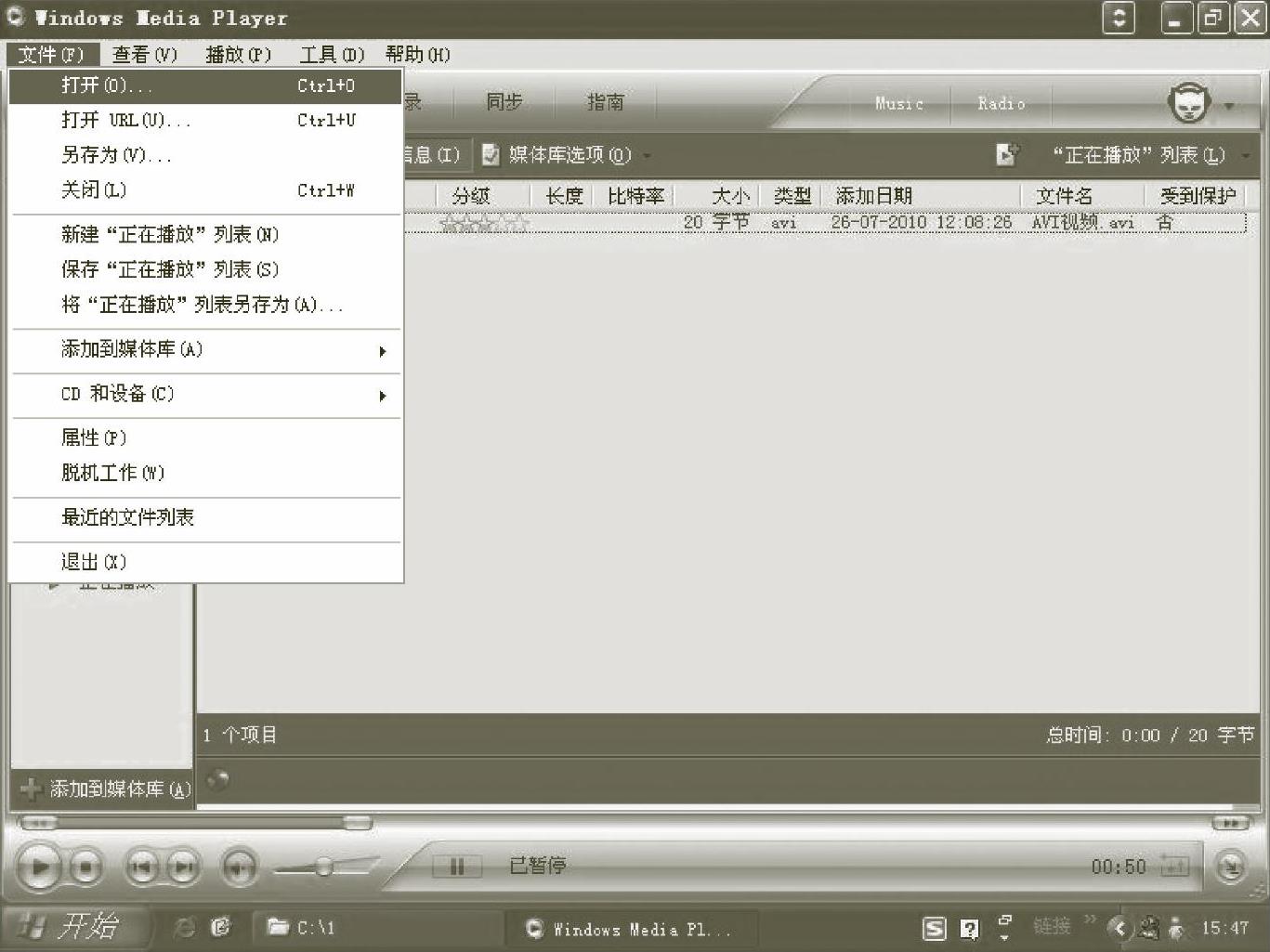
Task: Click the 26-07-2010 12:08:26 date cell
Action: pyautogui.click(x=922, y=223)
